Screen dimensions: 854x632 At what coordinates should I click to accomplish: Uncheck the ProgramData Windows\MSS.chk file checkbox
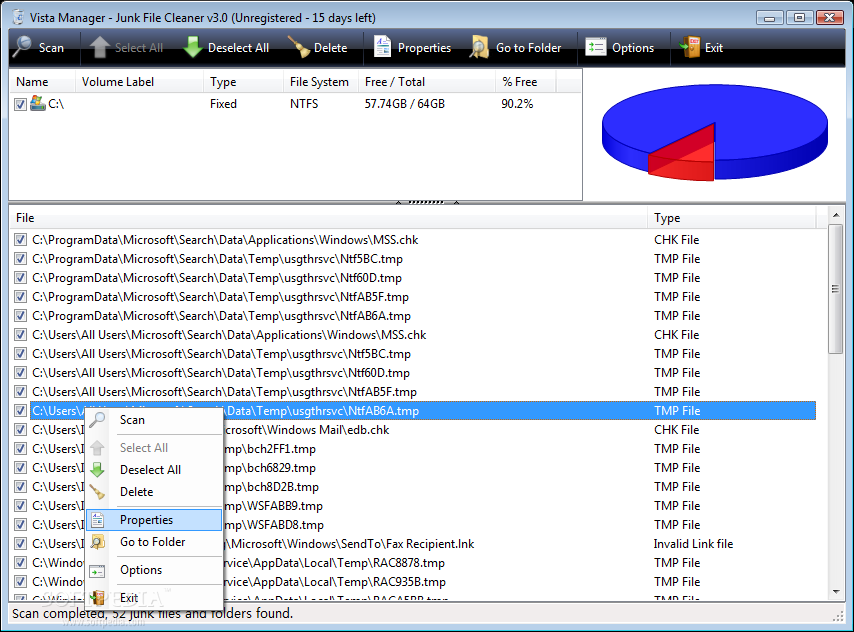20,240
